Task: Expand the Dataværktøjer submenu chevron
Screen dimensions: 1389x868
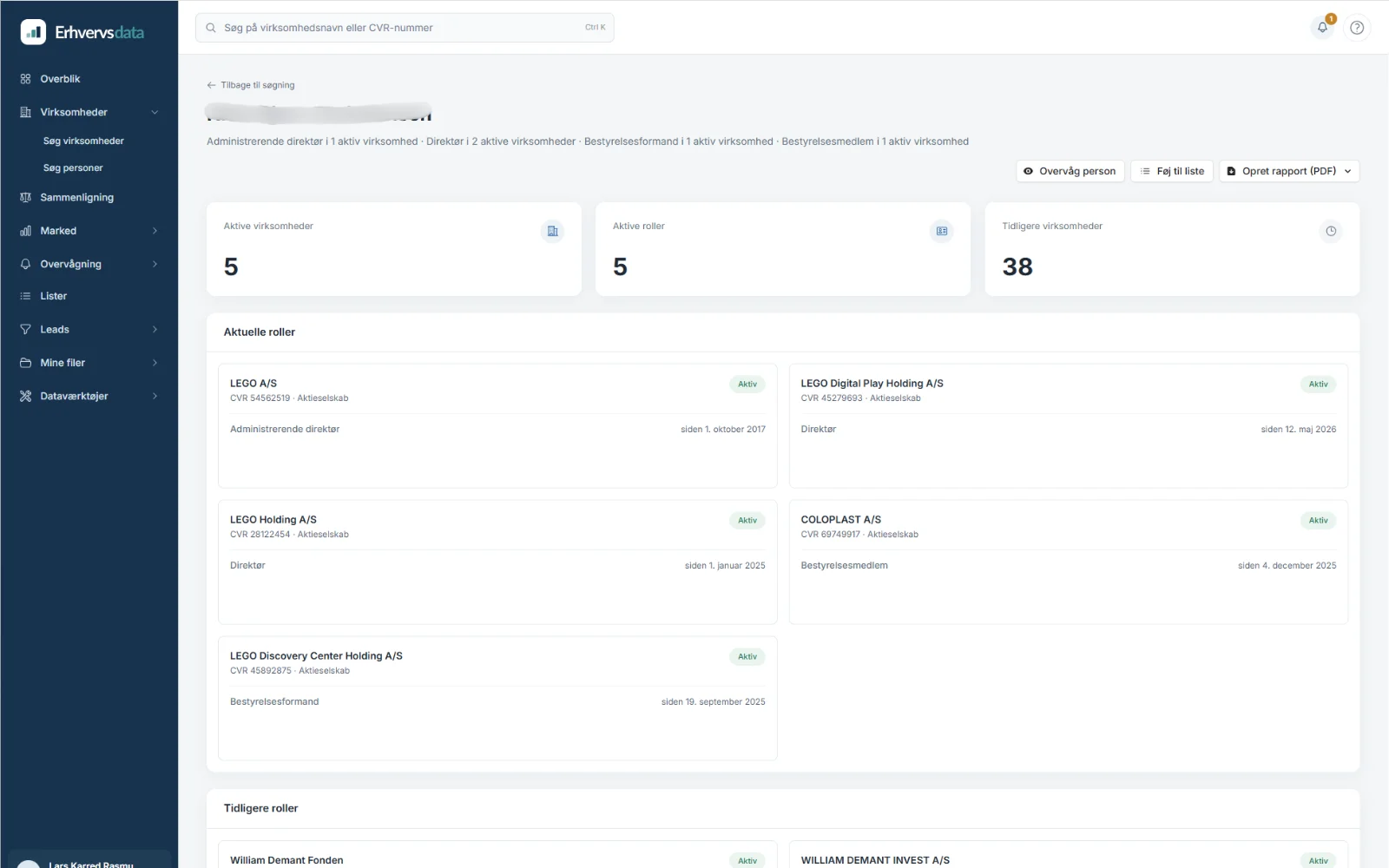Action: [155, 396]
